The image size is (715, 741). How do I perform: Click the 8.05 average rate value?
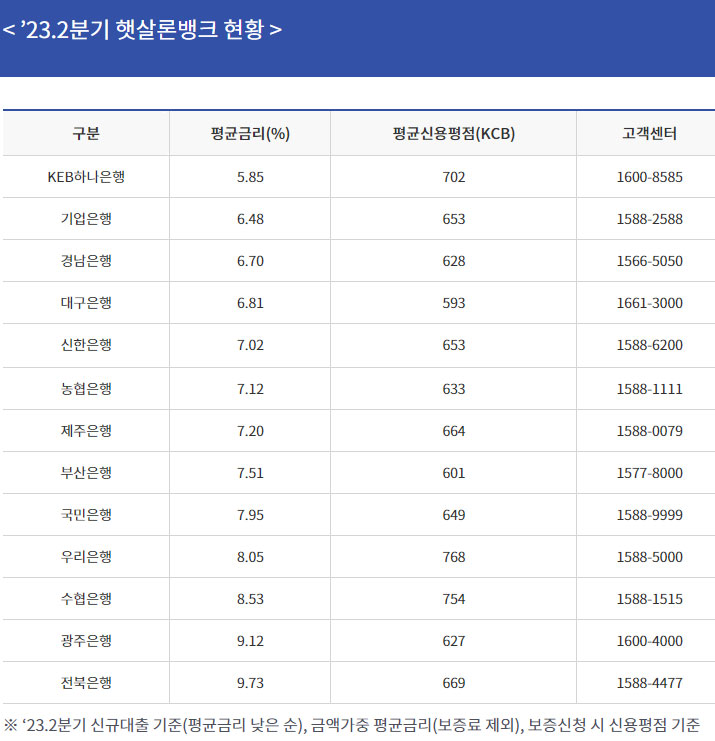[250, 557]
